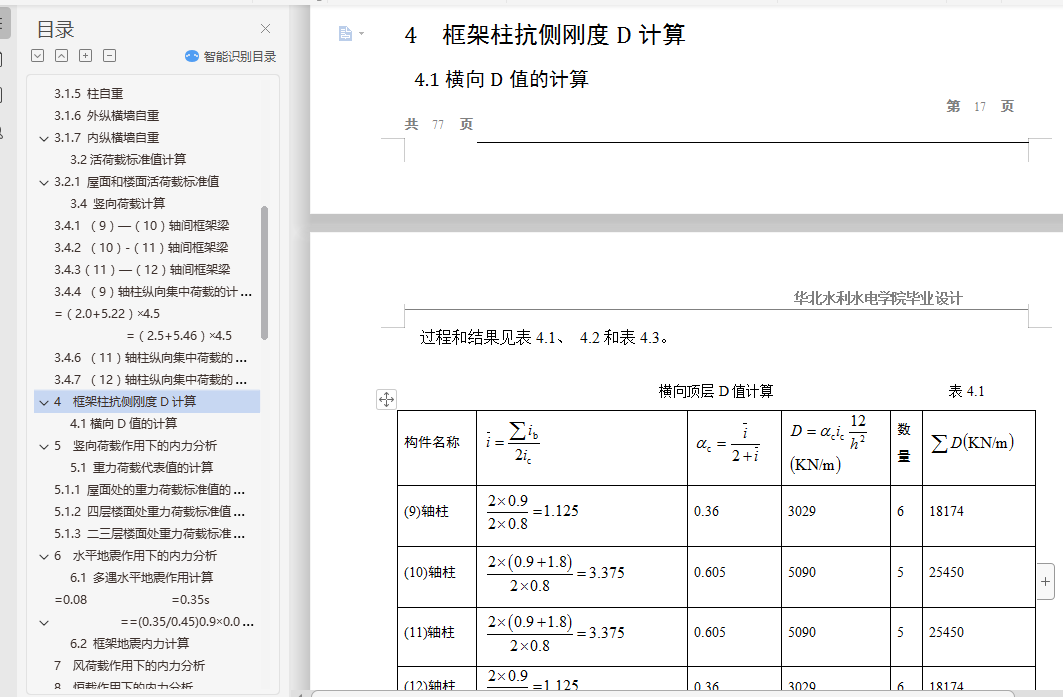Go to 7 风荷载作用下的内力分析

[x=129, y=665]
